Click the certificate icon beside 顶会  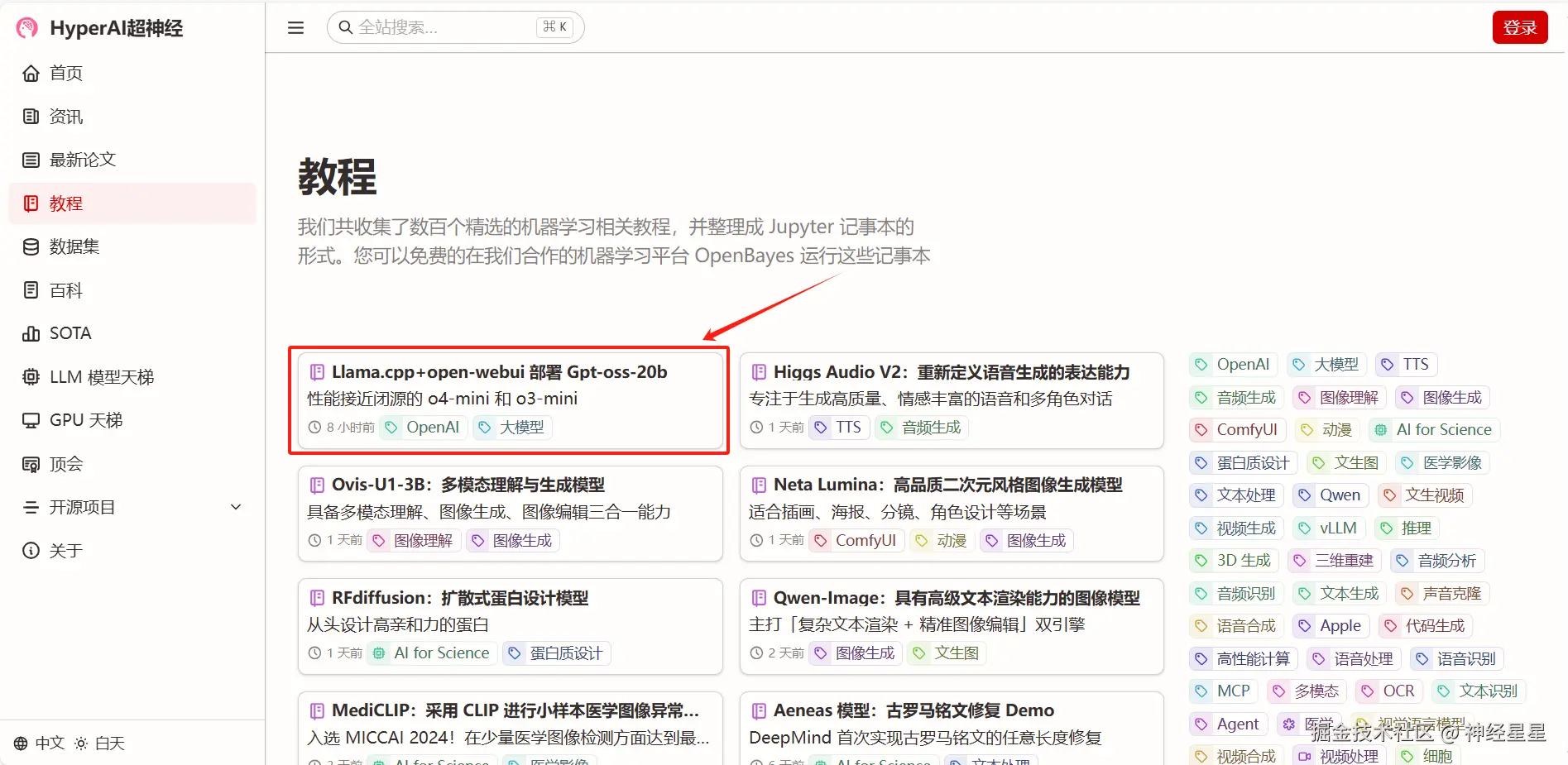(31, 464)
